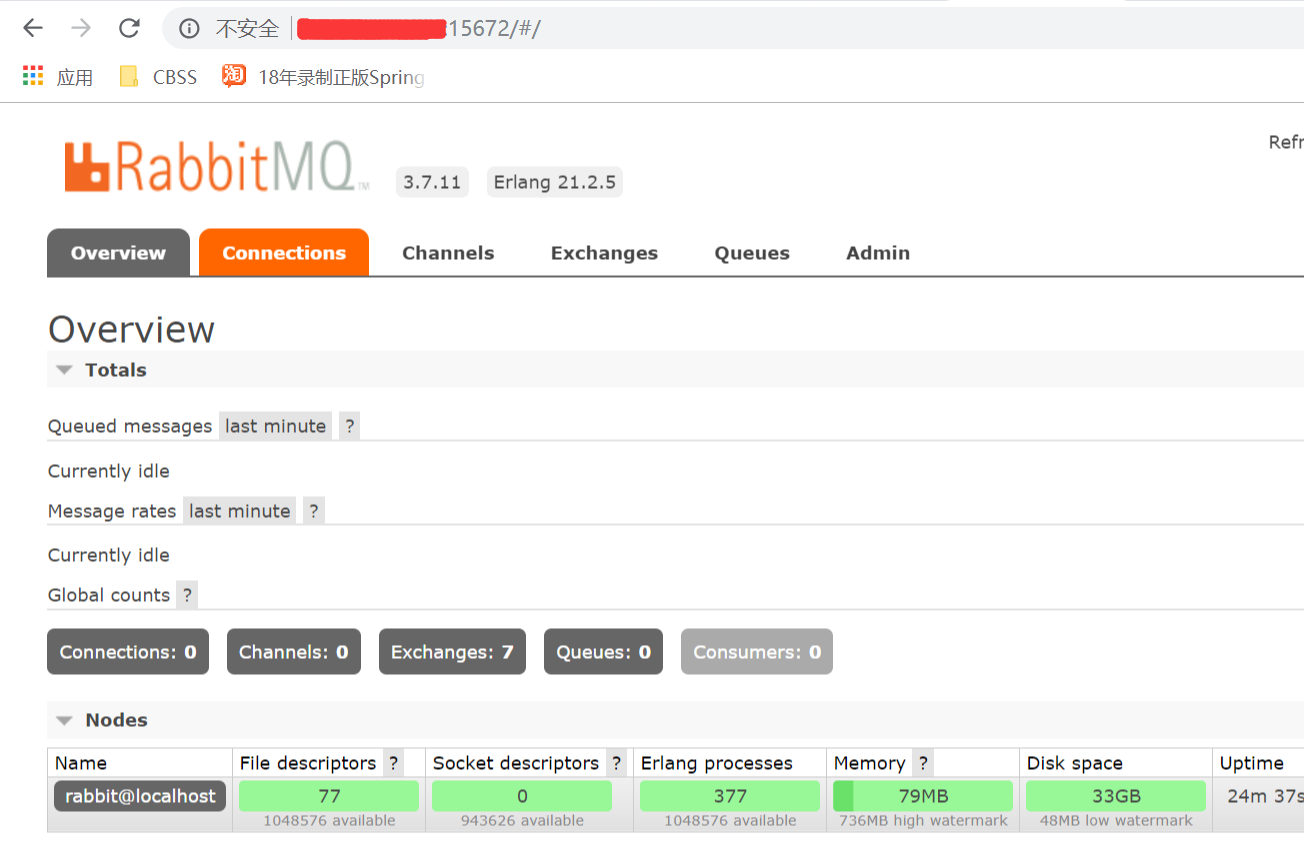Click the browser back arrow
Screen dimensions: 1304x857
point(33,27)
